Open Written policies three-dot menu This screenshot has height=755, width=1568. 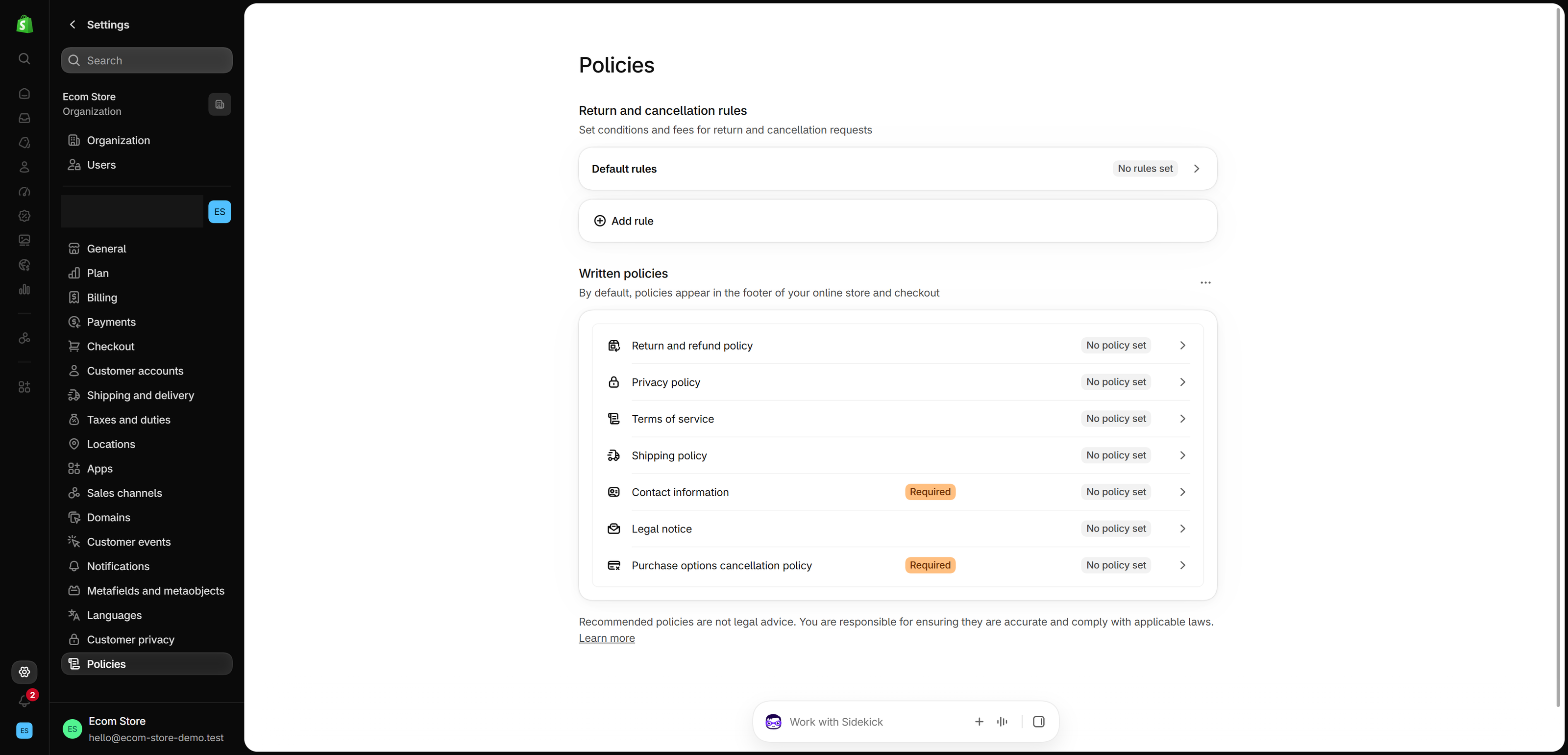(1205, 282)
